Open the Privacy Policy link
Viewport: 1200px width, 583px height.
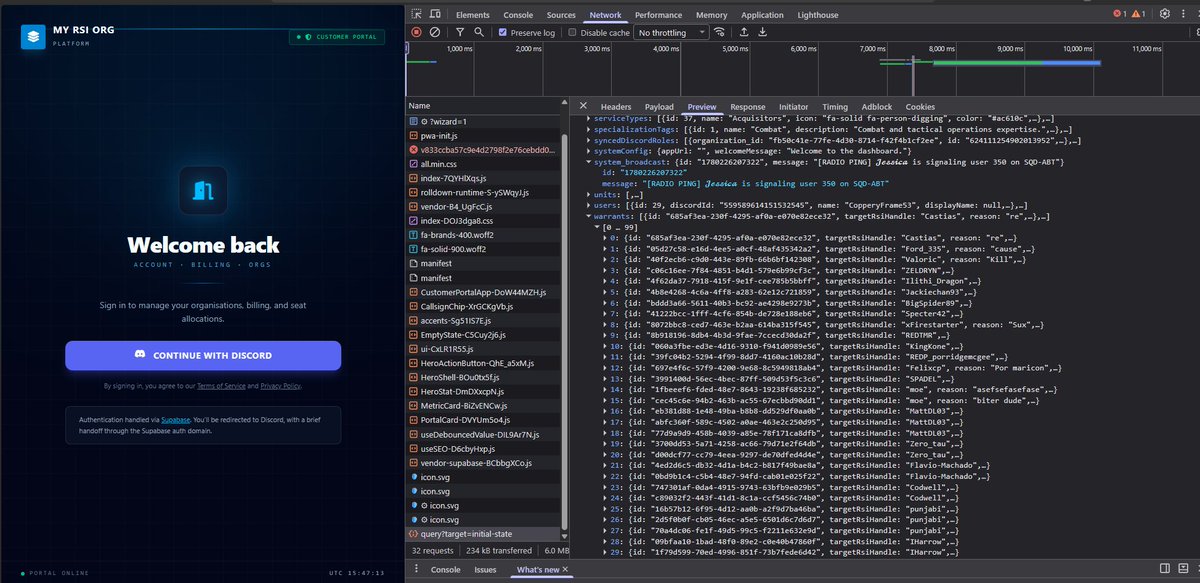280,386
